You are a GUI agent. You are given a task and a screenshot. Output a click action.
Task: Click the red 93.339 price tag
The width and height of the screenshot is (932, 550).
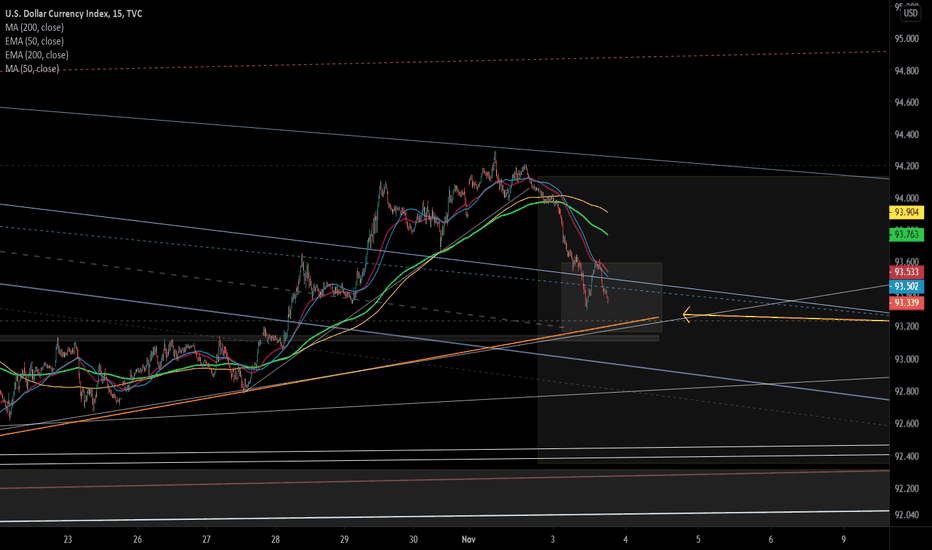pyautogui.click(x=906, y=303)
